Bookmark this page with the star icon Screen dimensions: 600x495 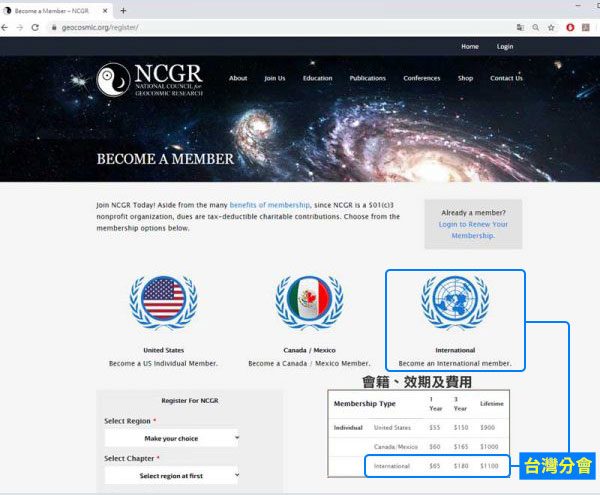point(551,28)
